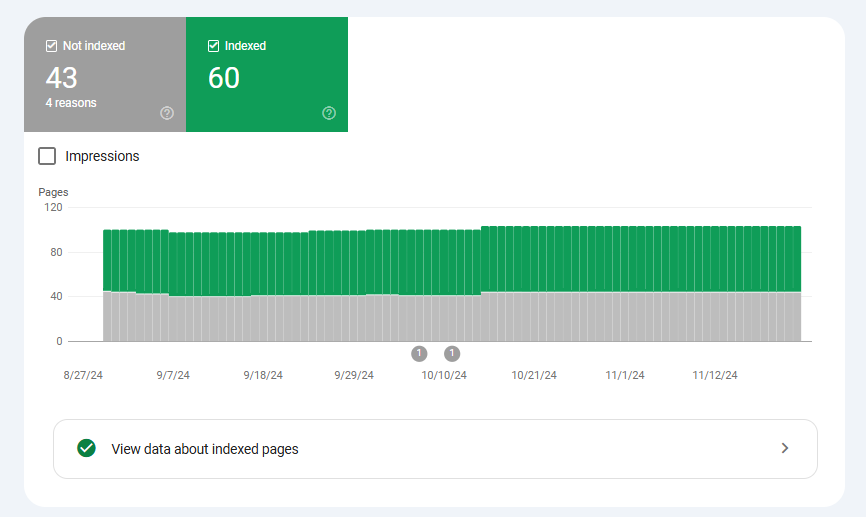This screenshot has height=517, width=866.
Task: Click the 80 y-axis value
Action: [56, 252]
